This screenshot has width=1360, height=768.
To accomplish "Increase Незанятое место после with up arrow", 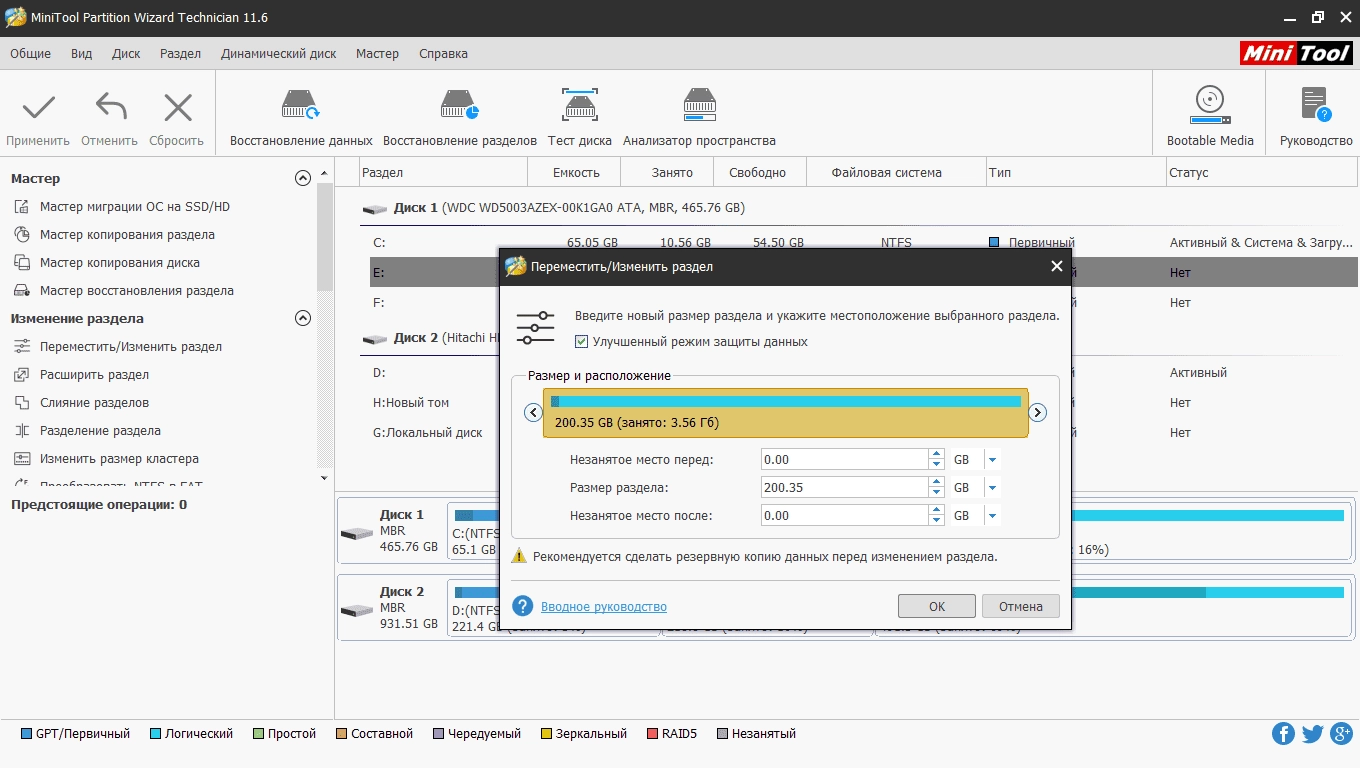I will point(936,511).
